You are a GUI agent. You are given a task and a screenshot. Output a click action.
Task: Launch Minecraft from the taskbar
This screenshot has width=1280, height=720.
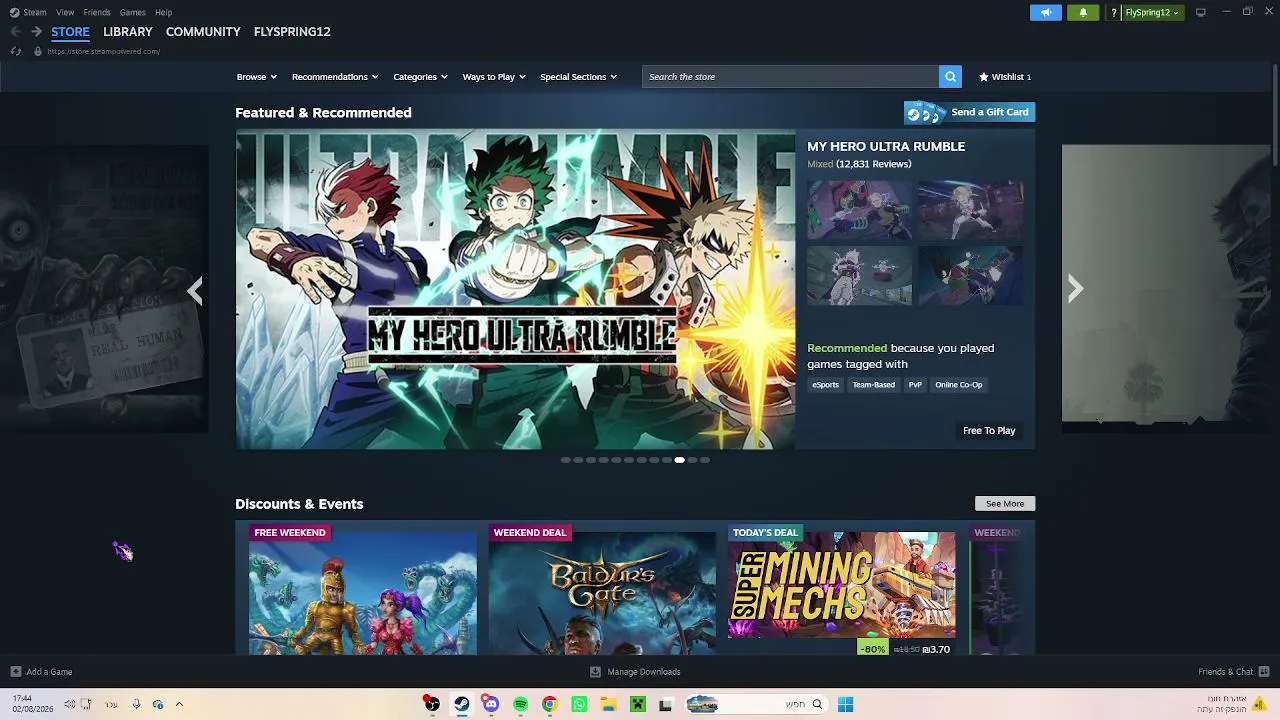coord(637,704)
